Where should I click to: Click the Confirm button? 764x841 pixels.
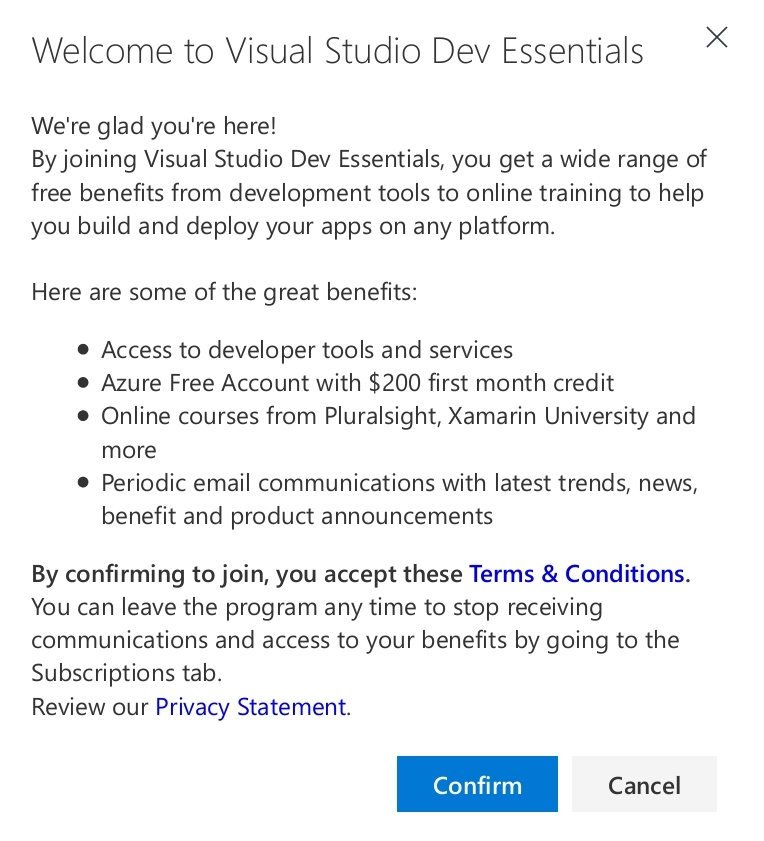click(477, 784)
